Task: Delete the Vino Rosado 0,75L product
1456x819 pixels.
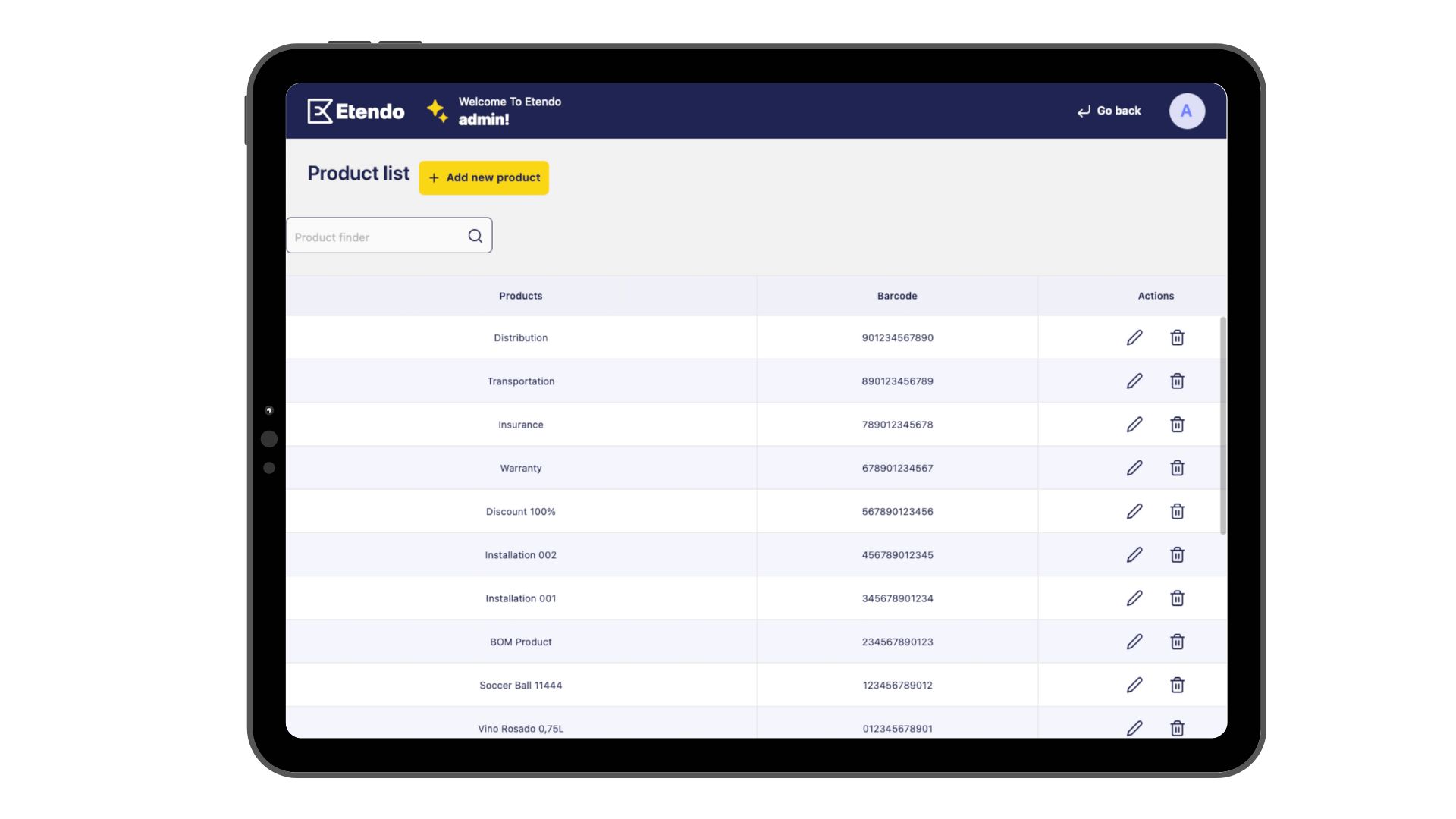Action: tap(1177, 728)
